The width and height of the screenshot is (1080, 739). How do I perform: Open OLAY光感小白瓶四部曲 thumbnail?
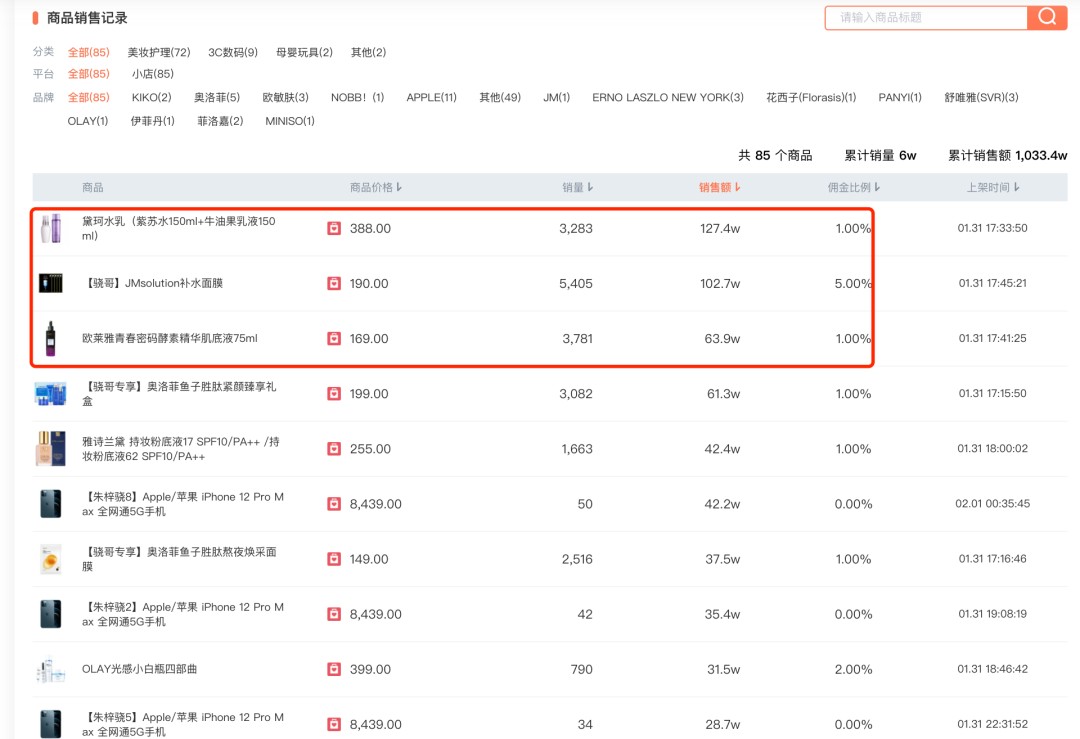coord(51,669)
